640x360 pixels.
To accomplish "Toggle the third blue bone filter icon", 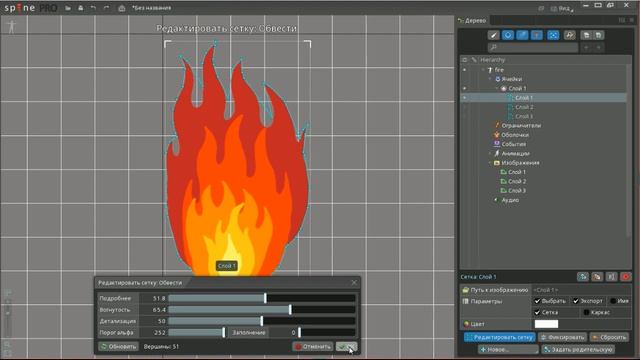I will pyautogui.click(x=537, y=35).
